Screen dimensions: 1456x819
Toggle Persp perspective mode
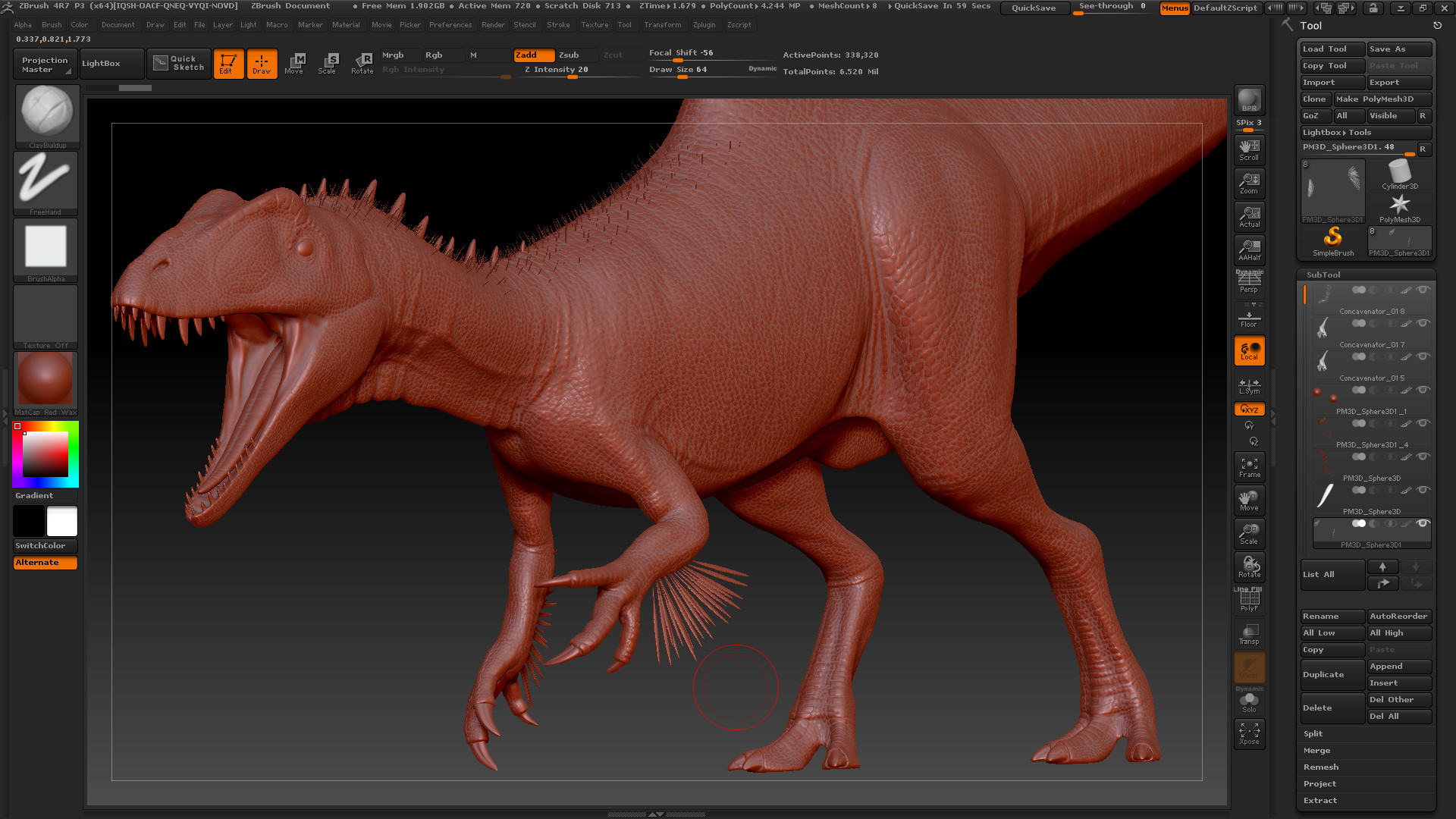pos(1249,282)
